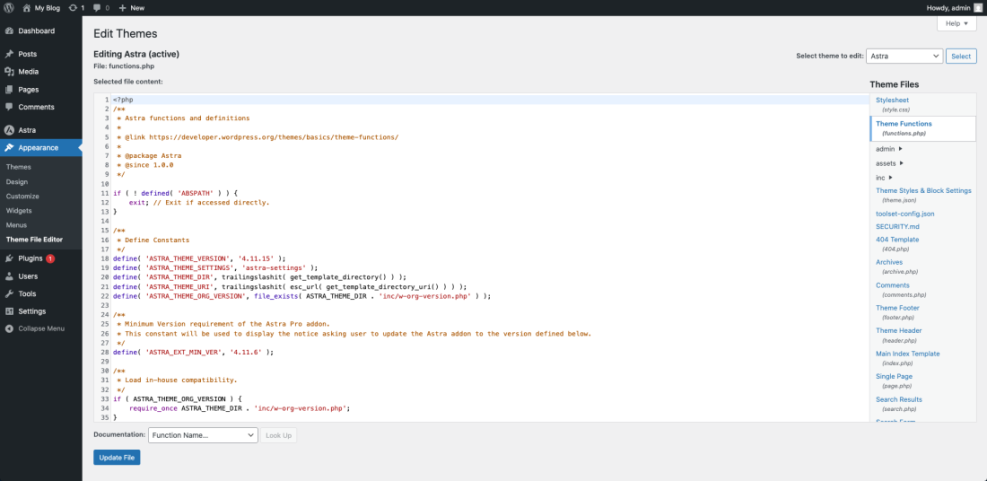Image resolution: width=987 pixels, height=481 pixels.
Task: Open comments bubble in admin bar
Action: click(96, 8)
